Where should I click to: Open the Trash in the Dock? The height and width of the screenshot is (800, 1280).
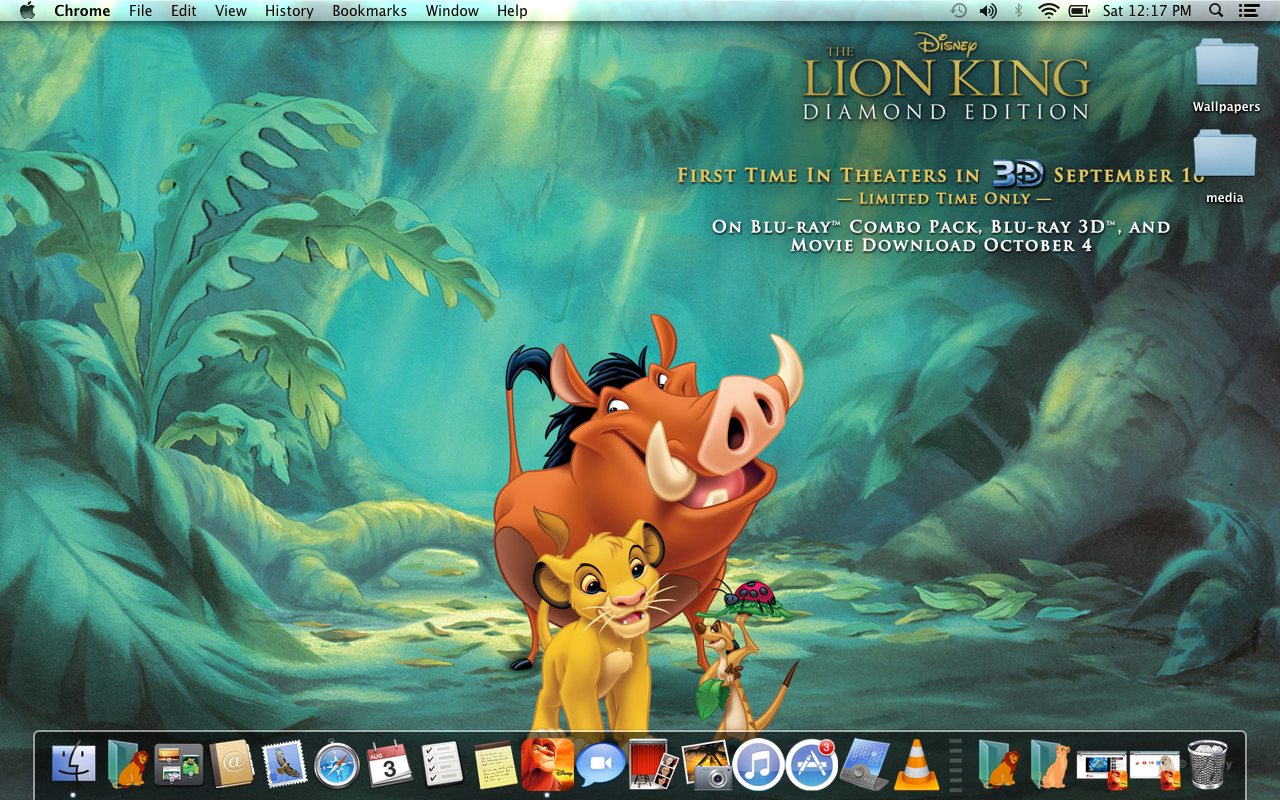pyautogui.click(x=1207, y=766)
